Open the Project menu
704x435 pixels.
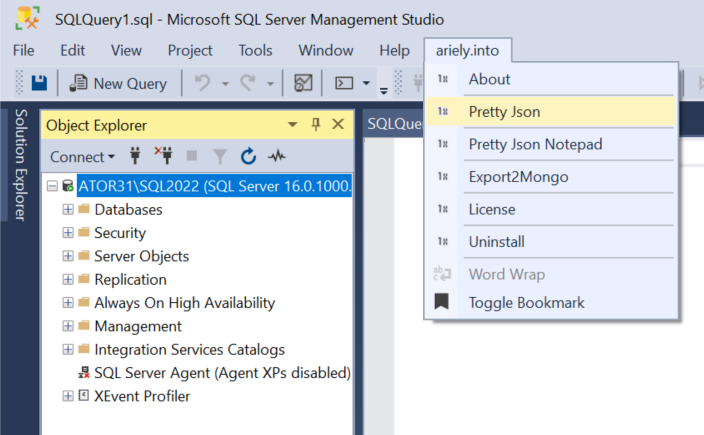click(x=190, y=50)
